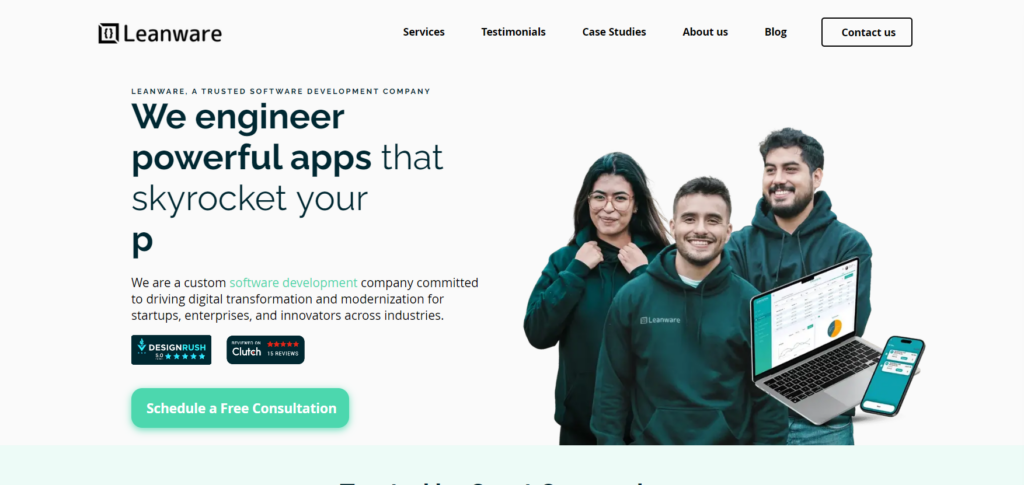Click the Leanware logo on the hoodie

(660, 320)
